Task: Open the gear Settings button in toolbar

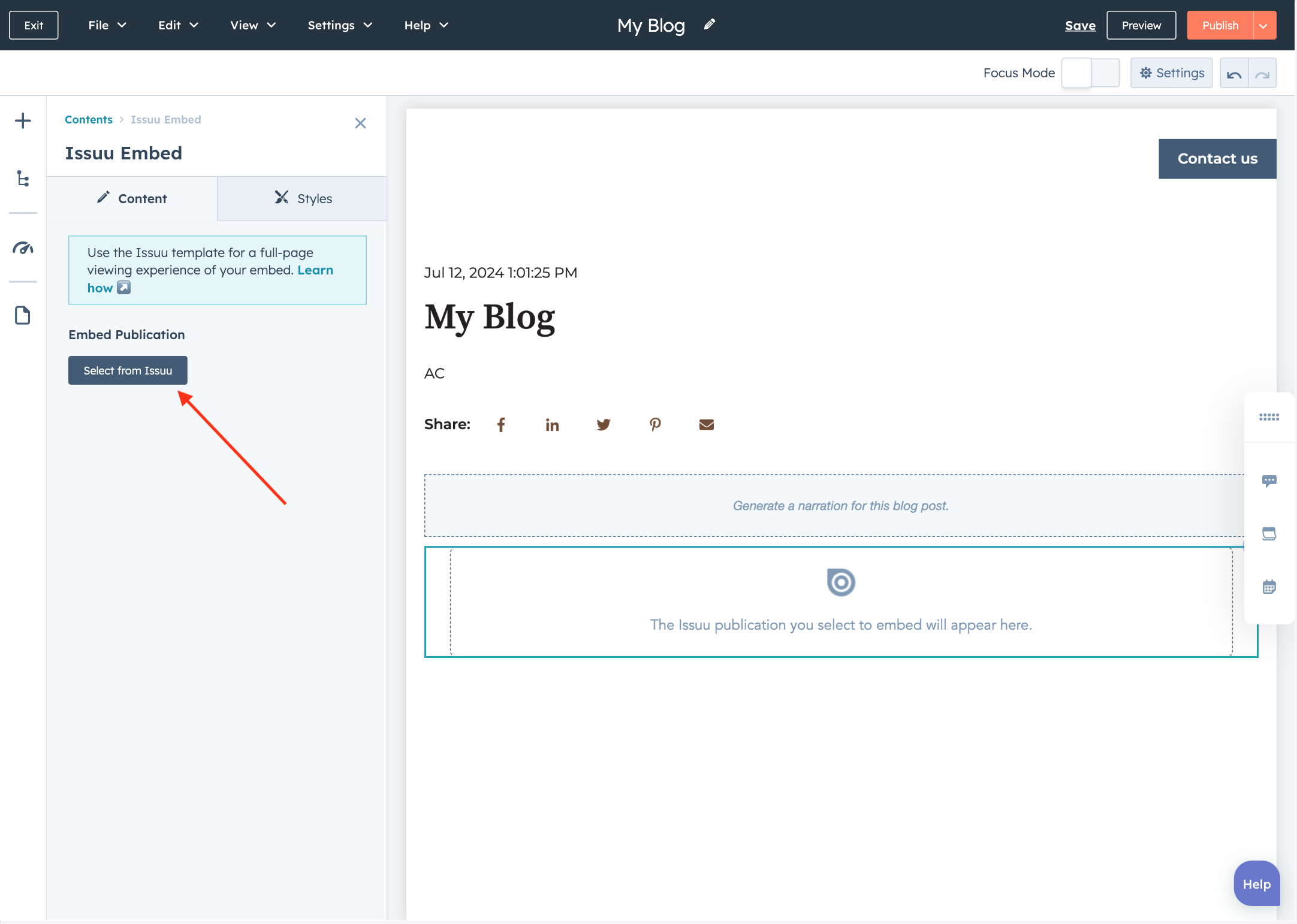Action: point(1172,73)
